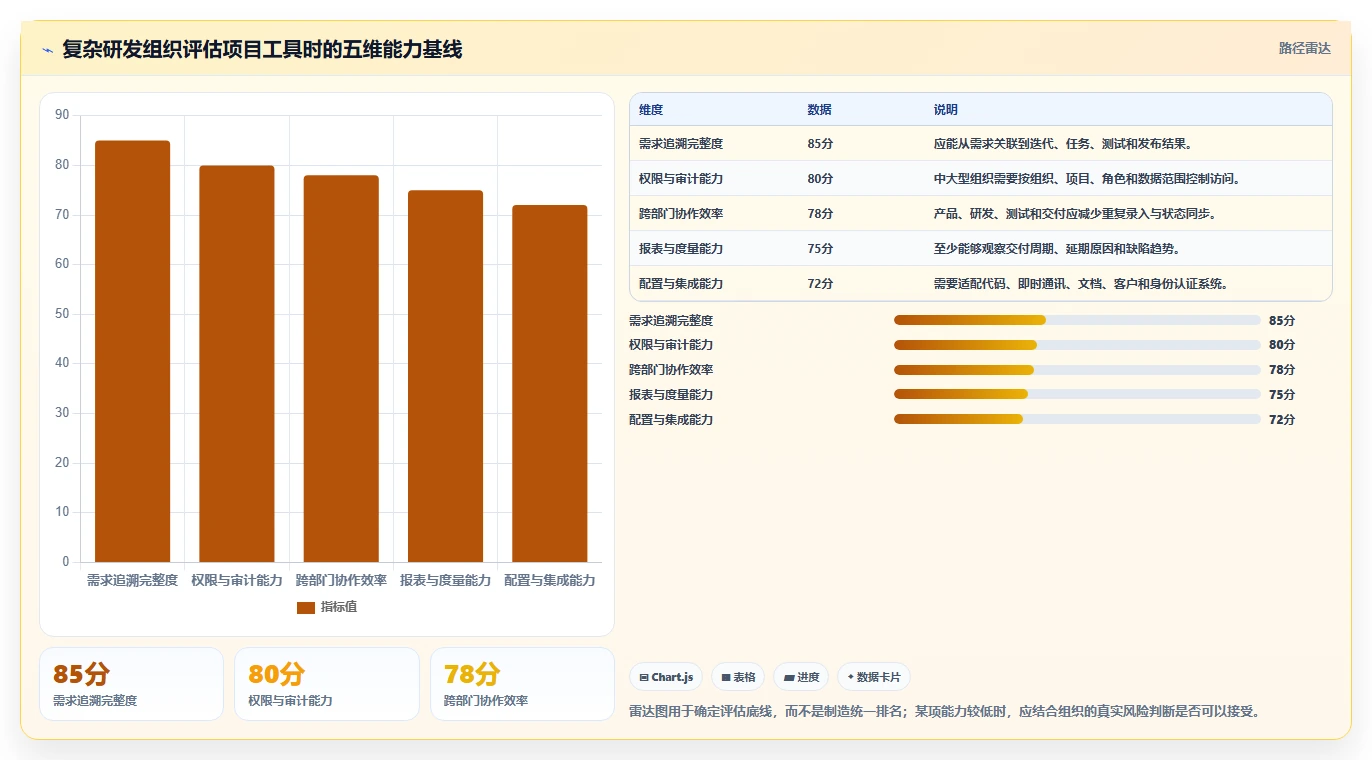Click the 权限与审计能力 x-axis label under the chart
The width and height of the screenshot is (1372, 760).
[237, 581]
